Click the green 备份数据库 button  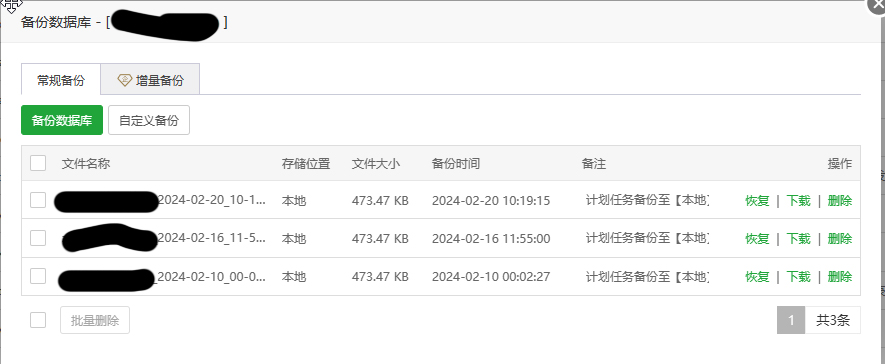[x=62, y=120]
